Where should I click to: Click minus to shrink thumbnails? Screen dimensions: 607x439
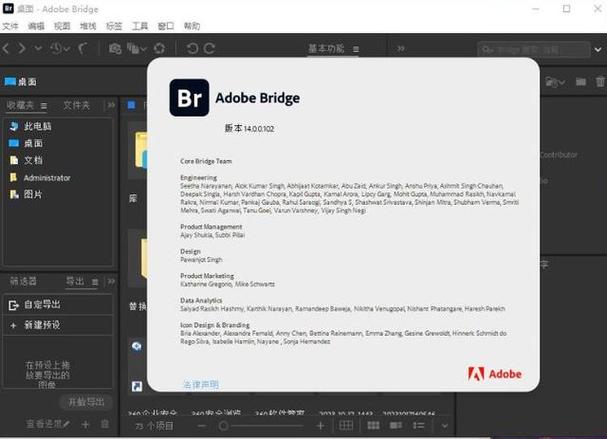[x=202, y=426]
